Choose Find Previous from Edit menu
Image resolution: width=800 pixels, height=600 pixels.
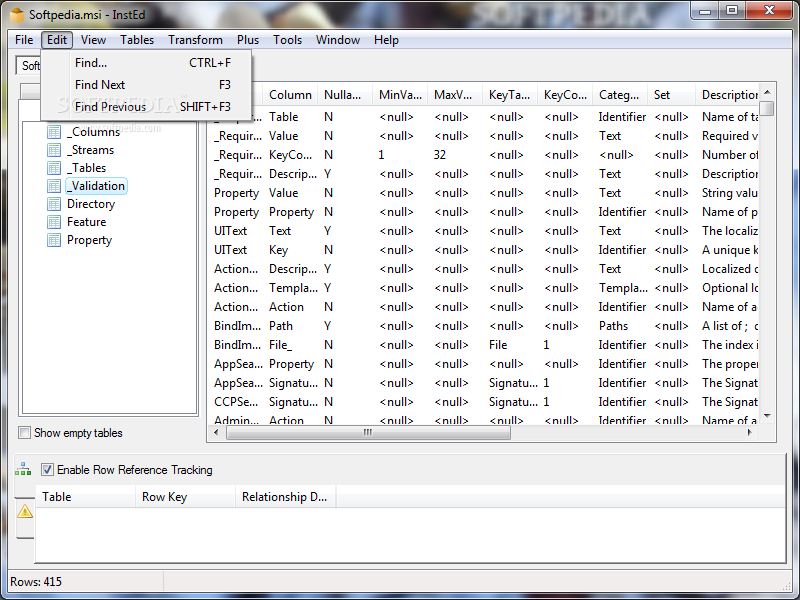click(146, 107)
